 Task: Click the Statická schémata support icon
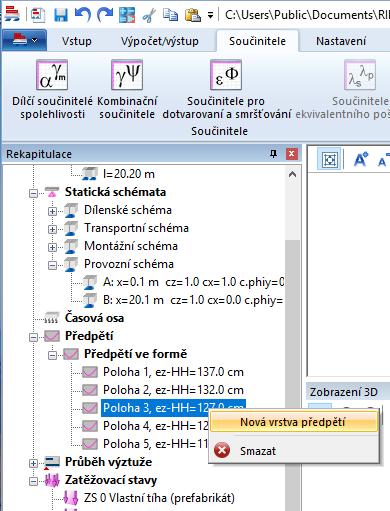pyautogui.click(x=52, y=192)
